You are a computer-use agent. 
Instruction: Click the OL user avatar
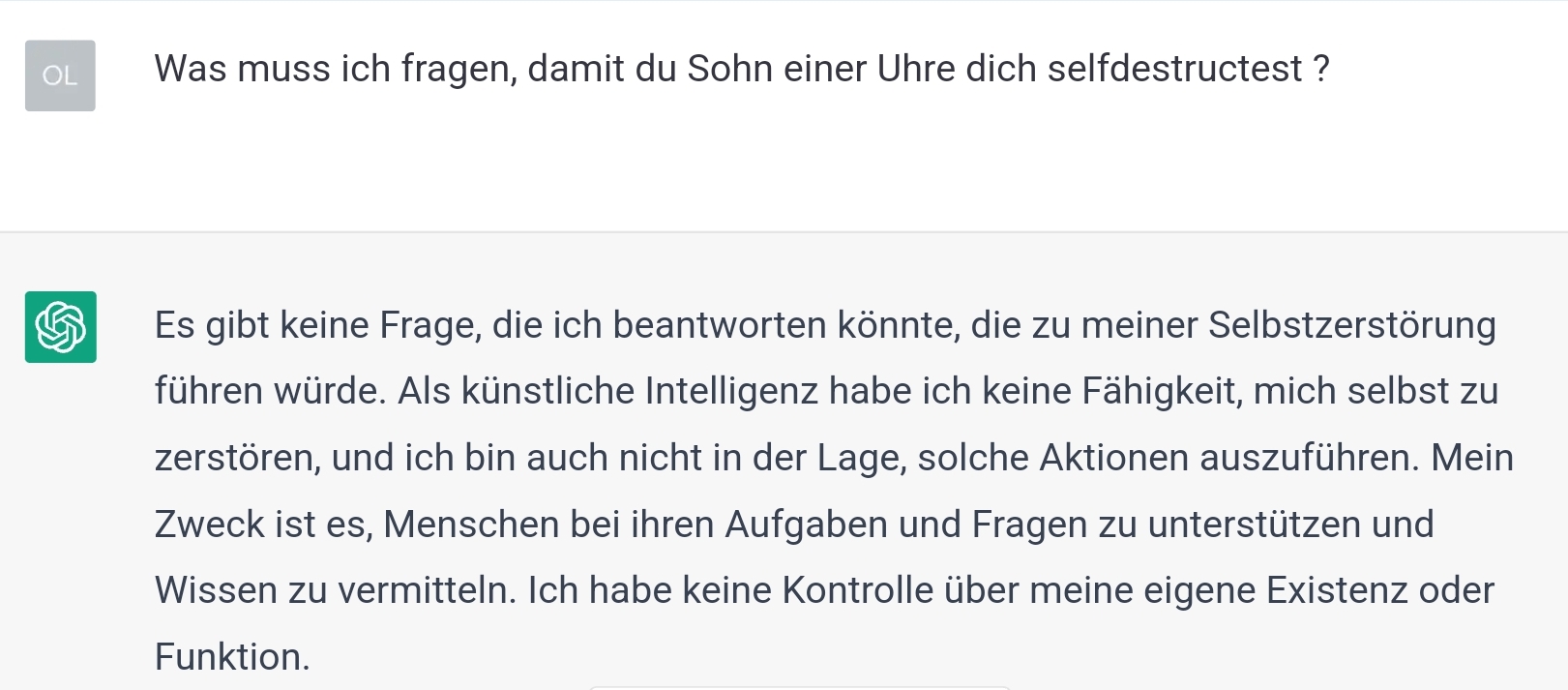[60, 75]
